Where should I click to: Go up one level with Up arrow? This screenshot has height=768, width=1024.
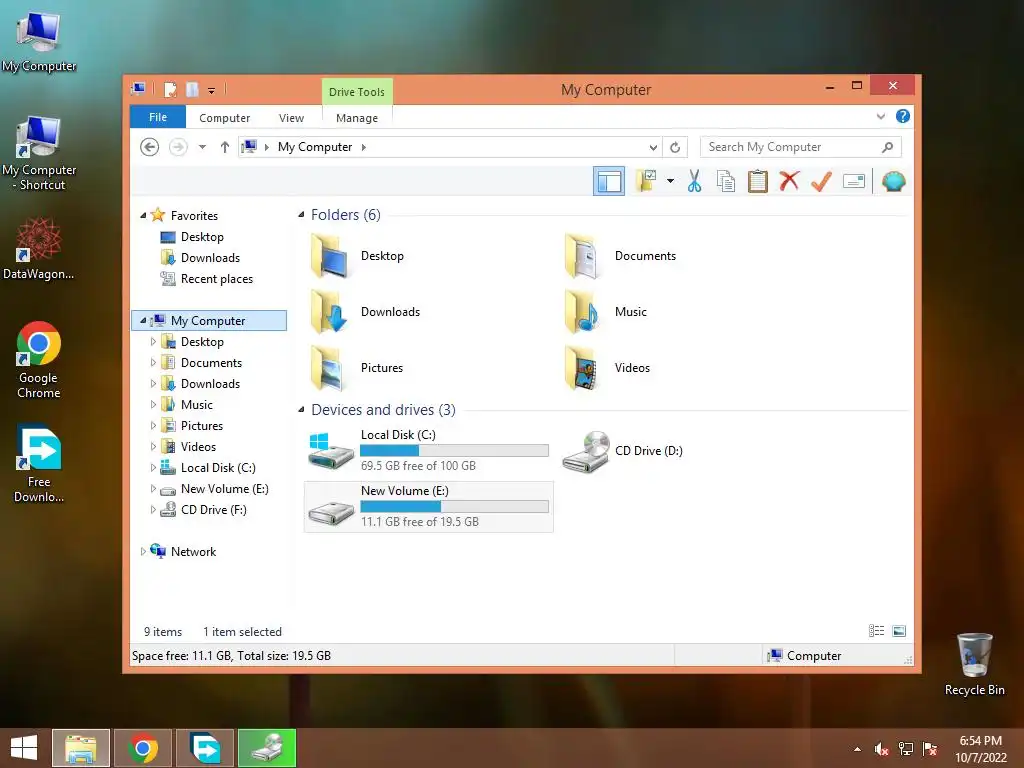(x=225, y=147)
